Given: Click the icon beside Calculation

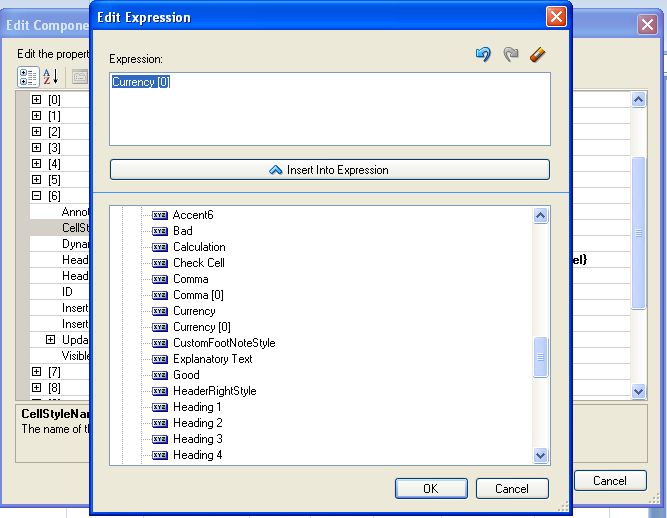Looking at the screenshot, I should pyautogui.click(x=160, y=247).
